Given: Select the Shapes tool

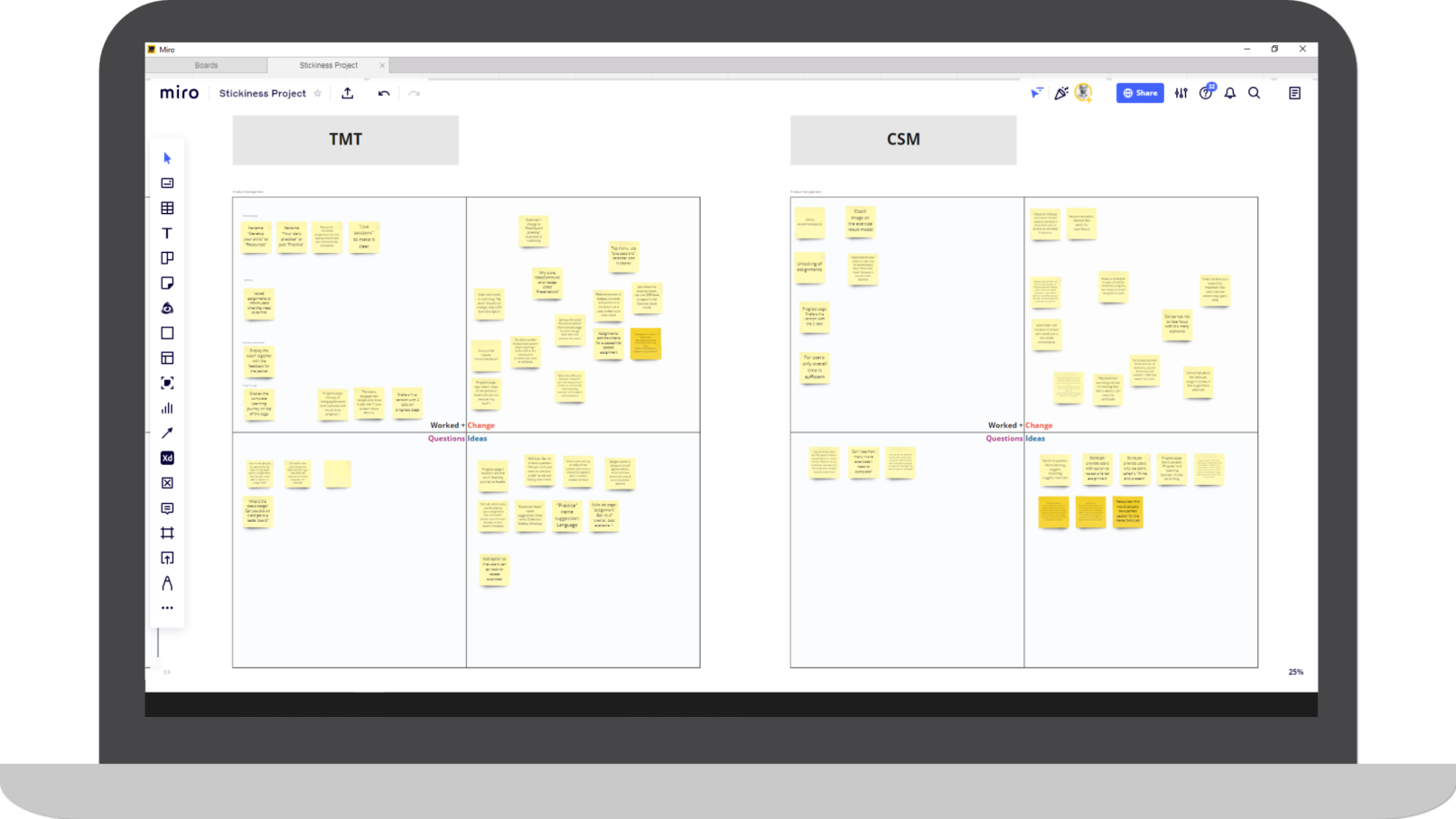Looking at the screenshot, I should [167, 332].
